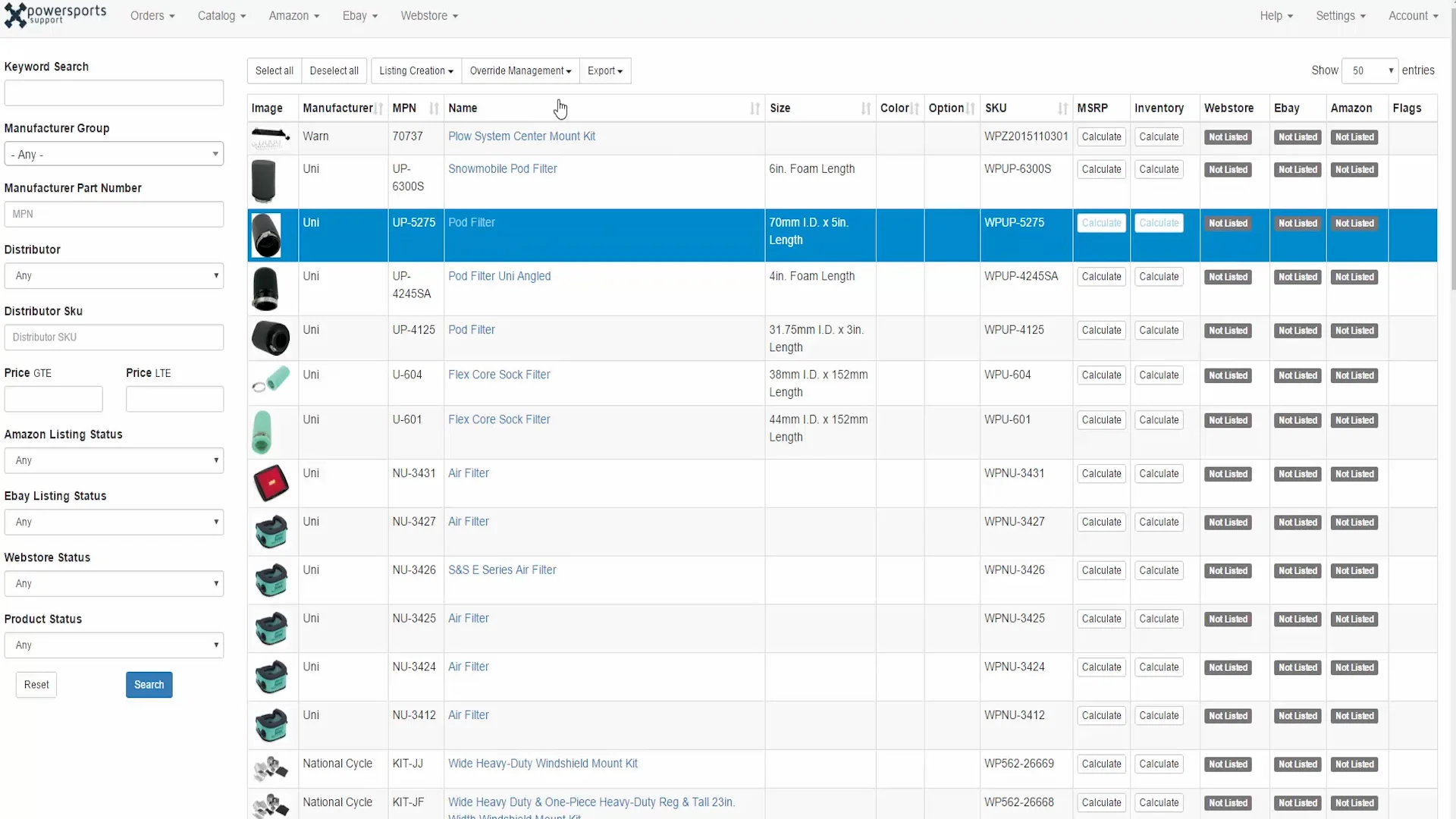Sort by Option column sort icon
Viewport: 1456px width, 819px height.
[970, 108]
